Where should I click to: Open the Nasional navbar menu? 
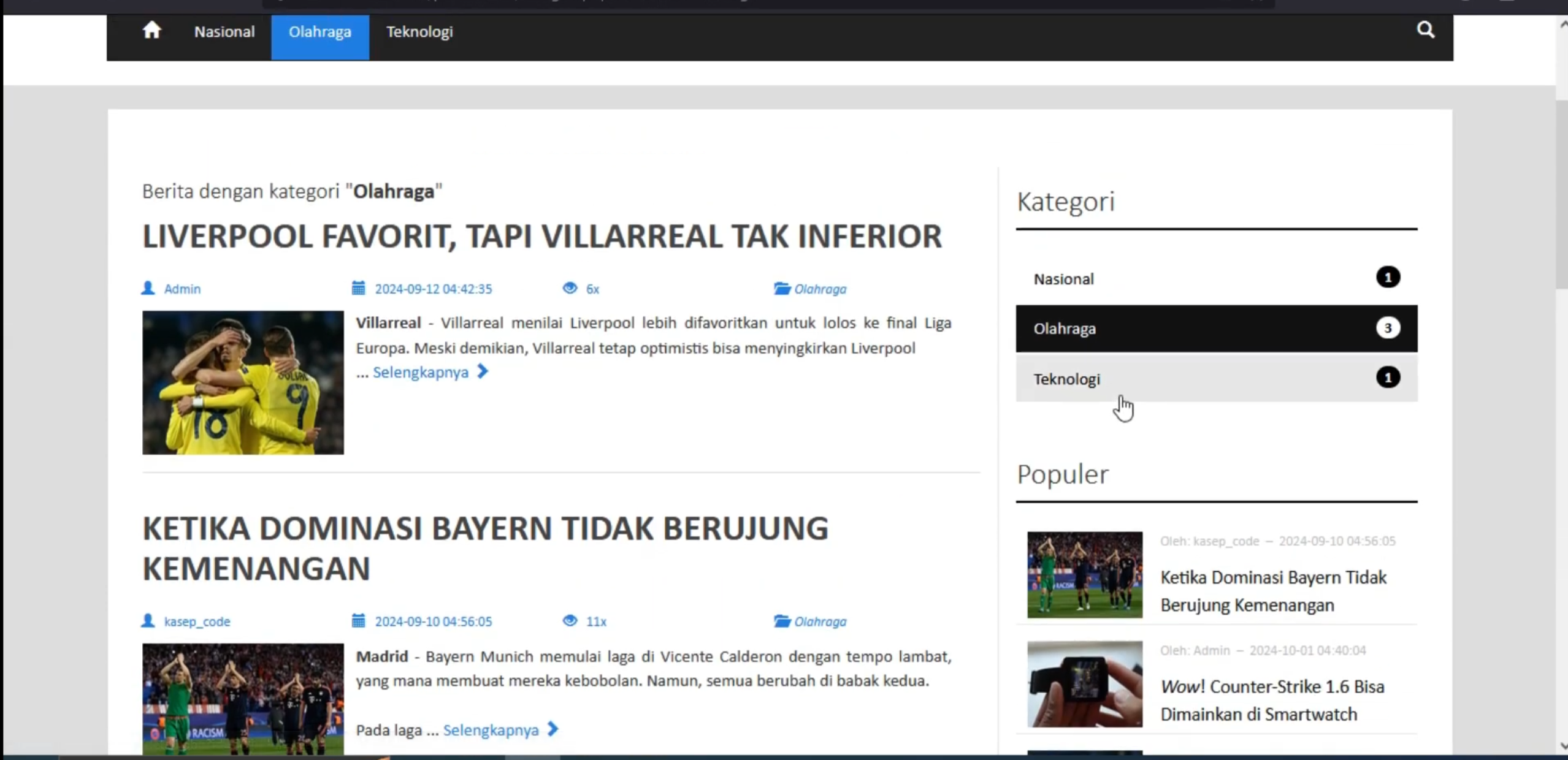[224, 32]
